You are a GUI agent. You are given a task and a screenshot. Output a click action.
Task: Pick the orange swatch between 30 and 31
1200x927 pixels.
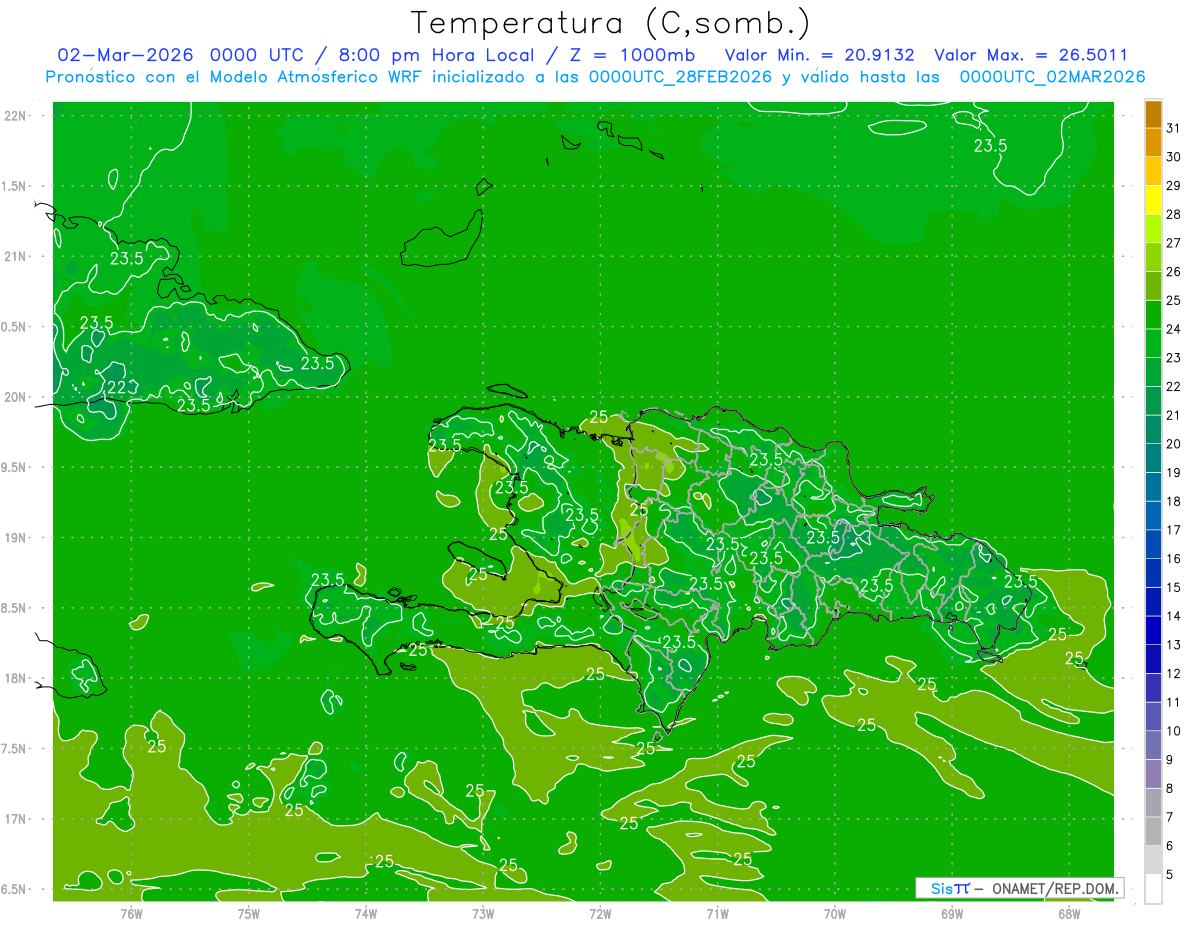click(x=1153, y=142)
